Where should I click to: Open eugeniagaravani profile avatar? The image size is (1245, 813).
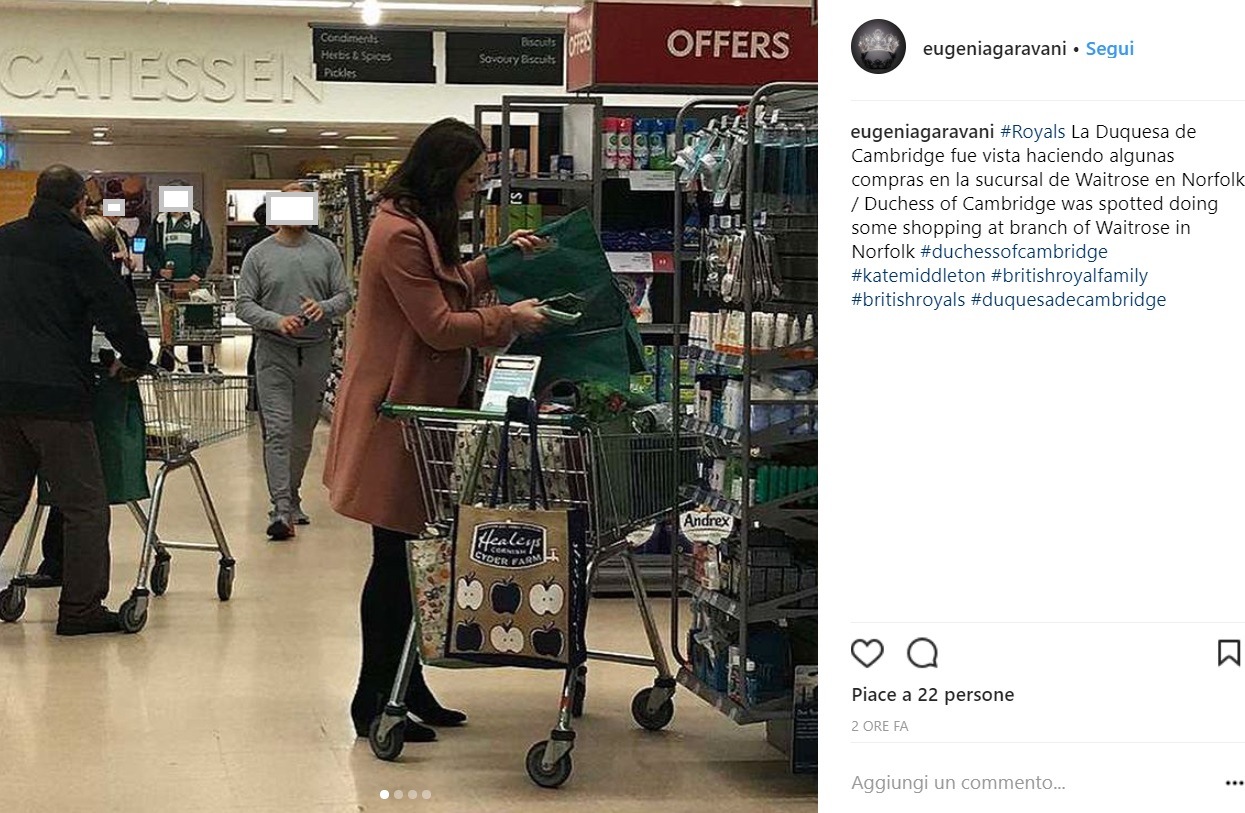click(878, 47)
